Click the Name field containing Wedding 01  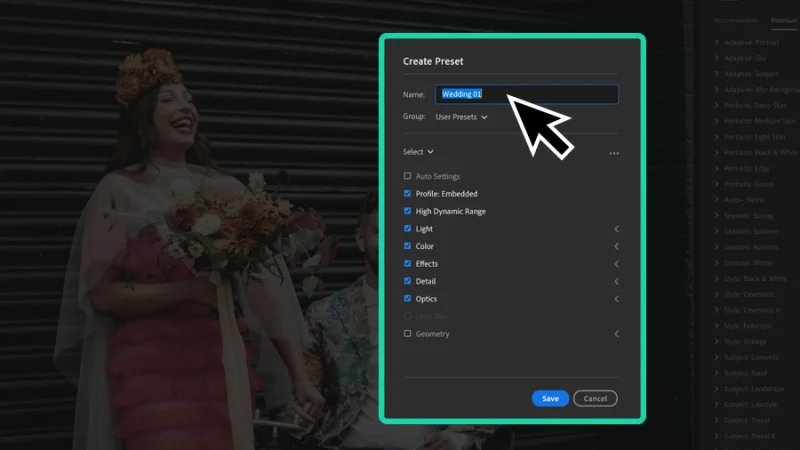pos(527,94)
